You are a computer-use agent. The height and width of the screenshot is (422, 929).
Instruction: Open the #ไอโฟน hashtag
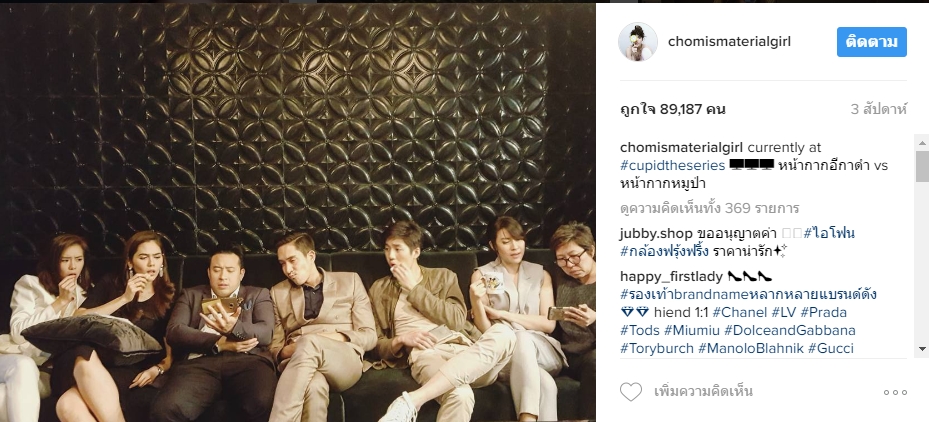[x=829, y=234]
